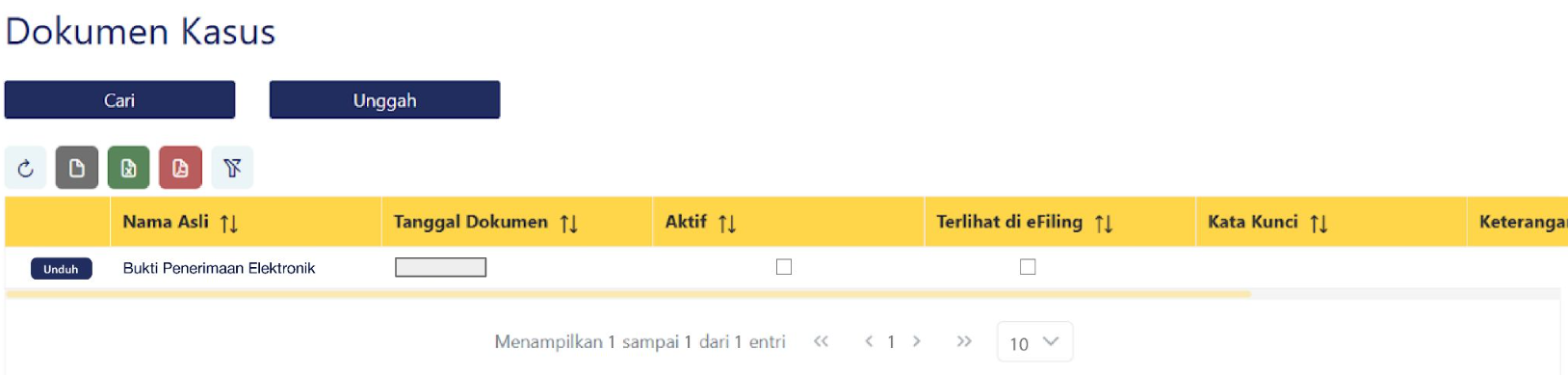The image size is (1568, 375).
Task: Sort by Aktif column arrows
Action: coord(727,224)
